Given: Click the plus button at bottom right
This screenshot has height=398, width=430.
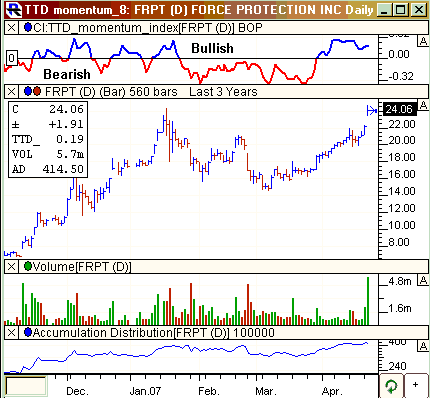Looking at the screenshot, I should click(x=416, y=385).
